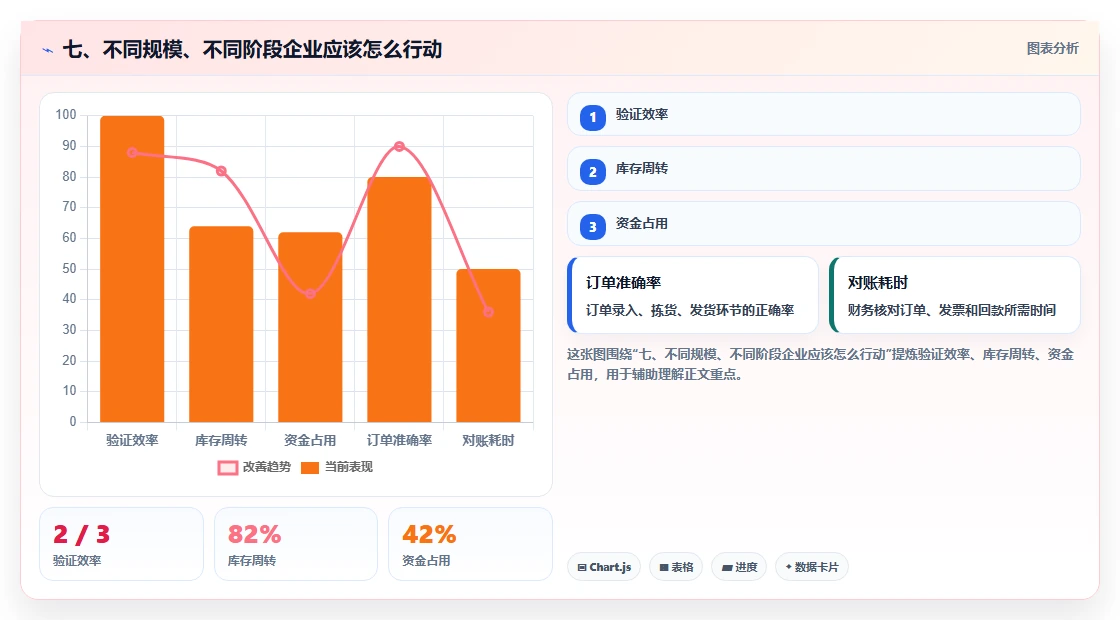
Task: Select the 库存周转 list item
Action: [x=824, y=169]
